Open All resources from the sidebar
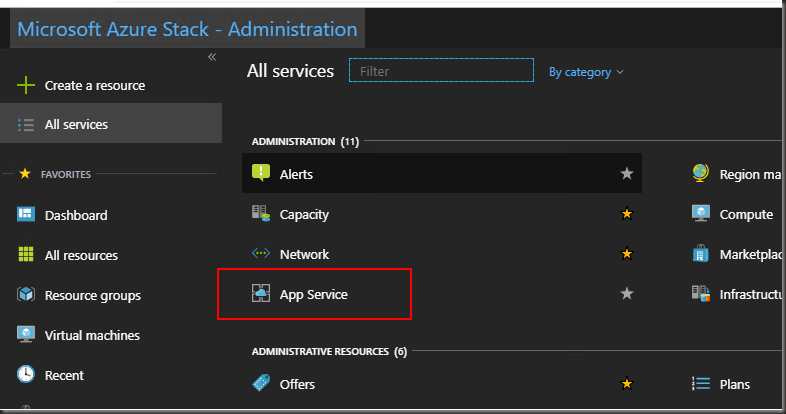The width and height of the screenshot is (786, 414). 80,255
